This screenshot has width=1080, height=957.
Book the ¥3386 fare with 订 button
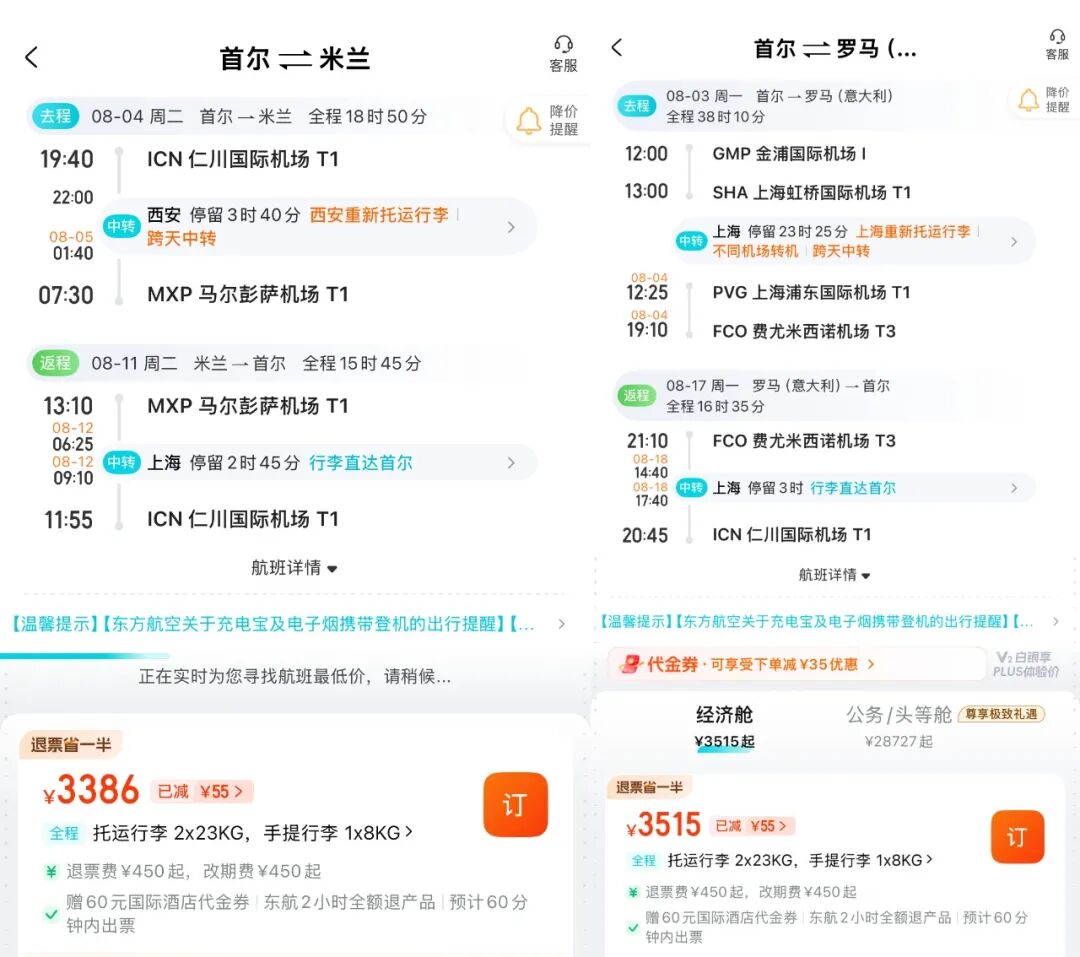[x=515, y=804]
